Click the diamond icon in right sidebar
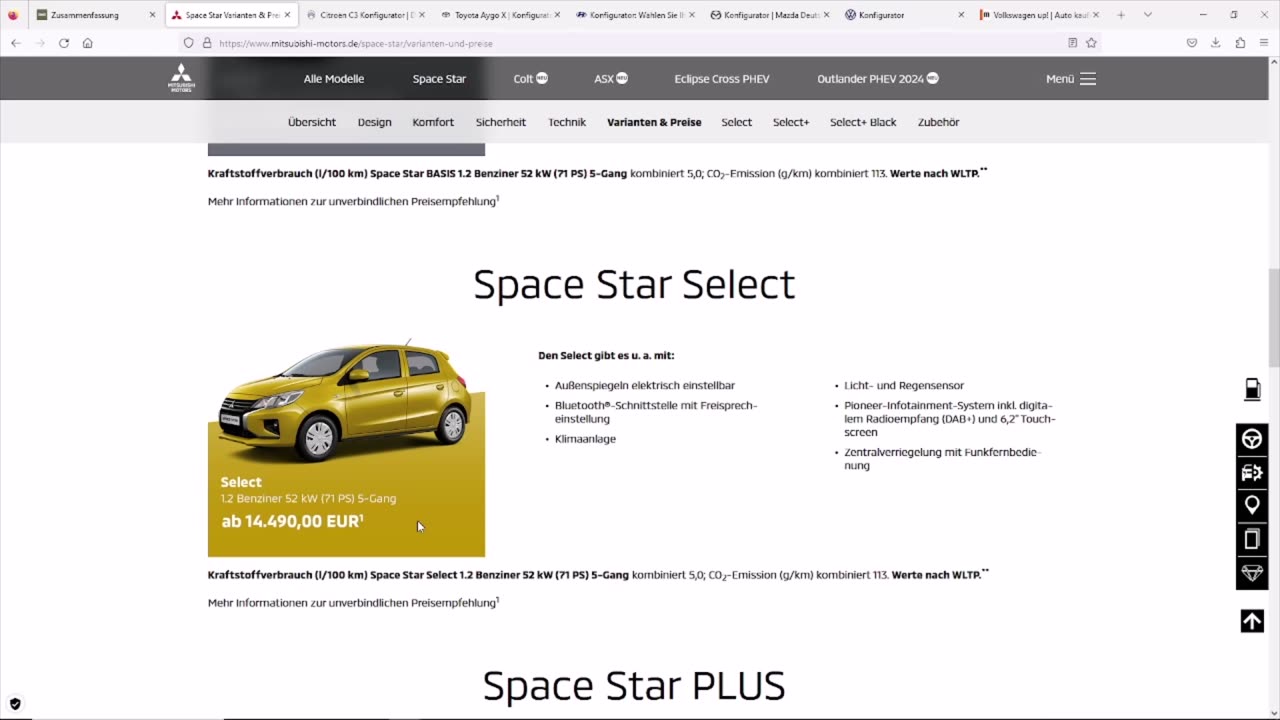The image size is (1280, 720). coord(1252,573)
